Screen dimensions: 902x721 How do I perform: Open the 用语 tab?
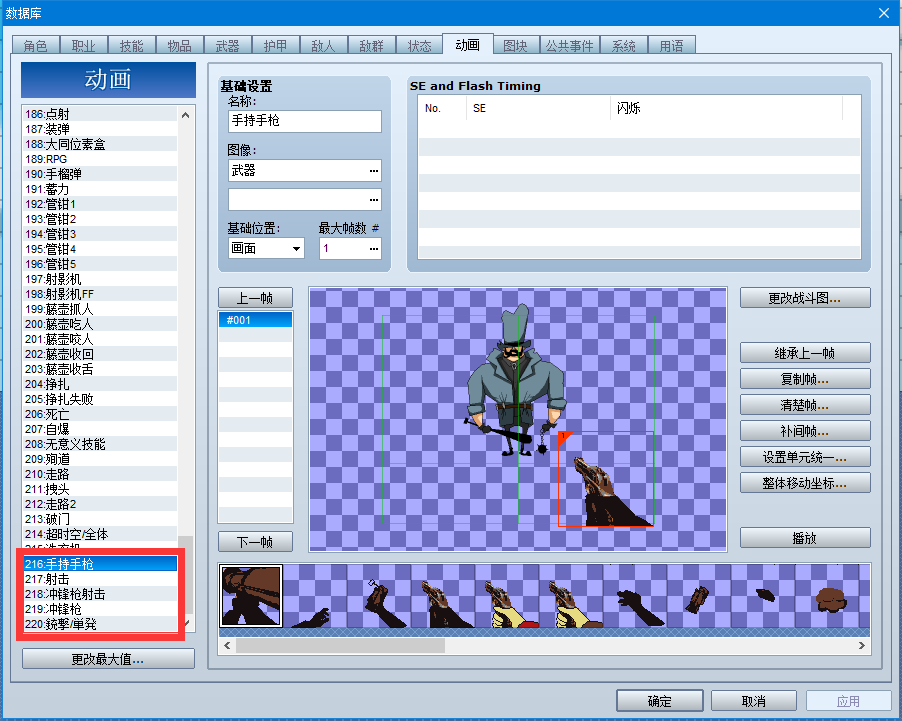coord(671,46)
